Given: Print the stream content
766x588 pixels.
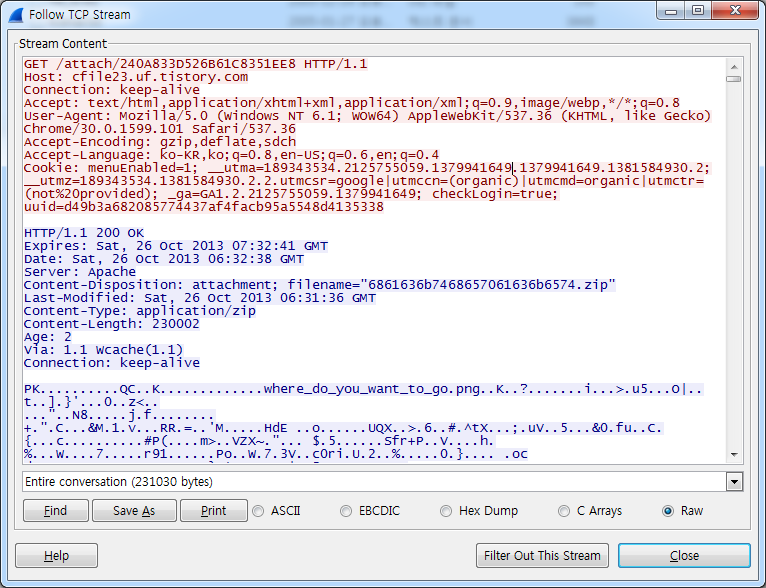Looking at the screenshot, I should pos(213,511).
